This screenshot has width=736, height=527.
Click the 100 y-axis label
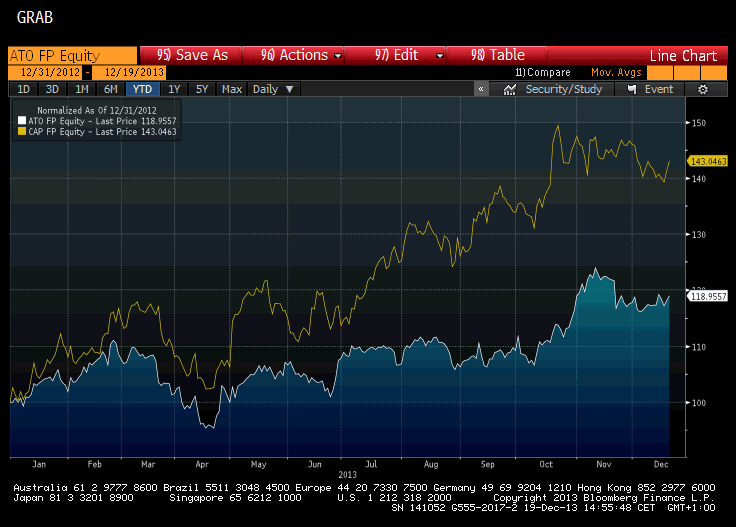coord(699,403)
